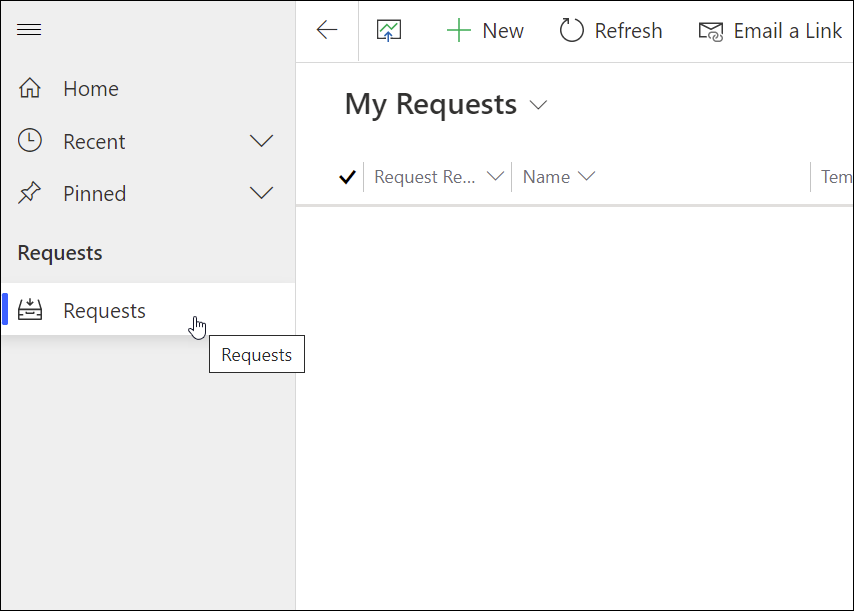Toggle the select-all checkmark column header

click(x=348, y=177)
